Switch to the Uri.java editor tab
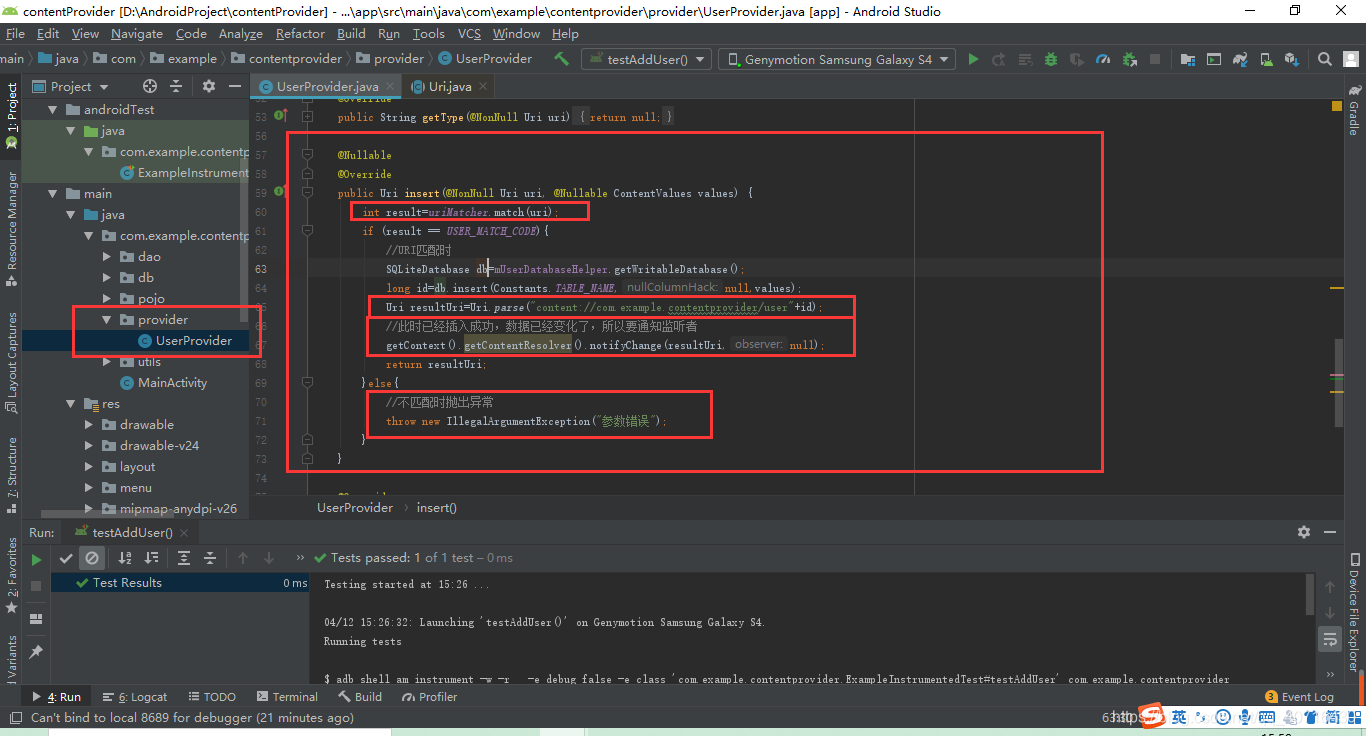 (x=450, y=87)
